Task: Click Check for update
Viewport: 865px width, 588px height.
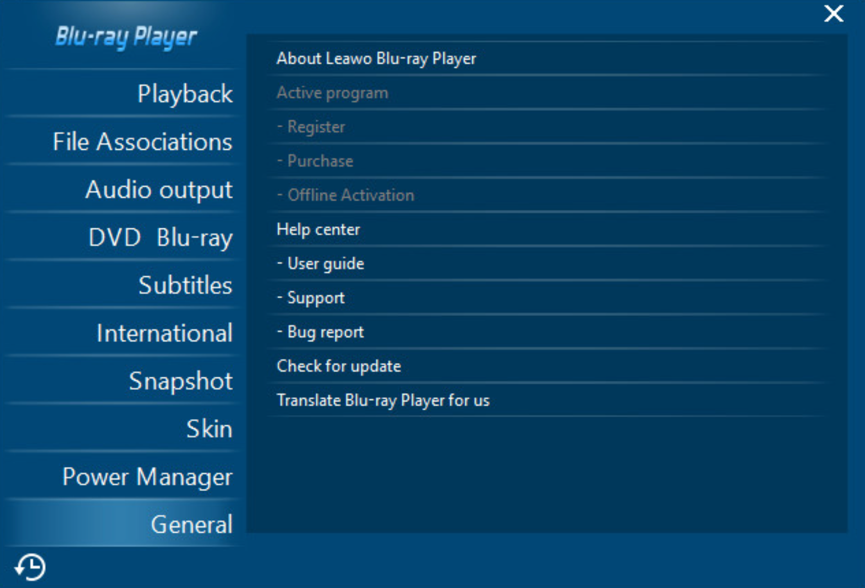Action: point(547,366)
